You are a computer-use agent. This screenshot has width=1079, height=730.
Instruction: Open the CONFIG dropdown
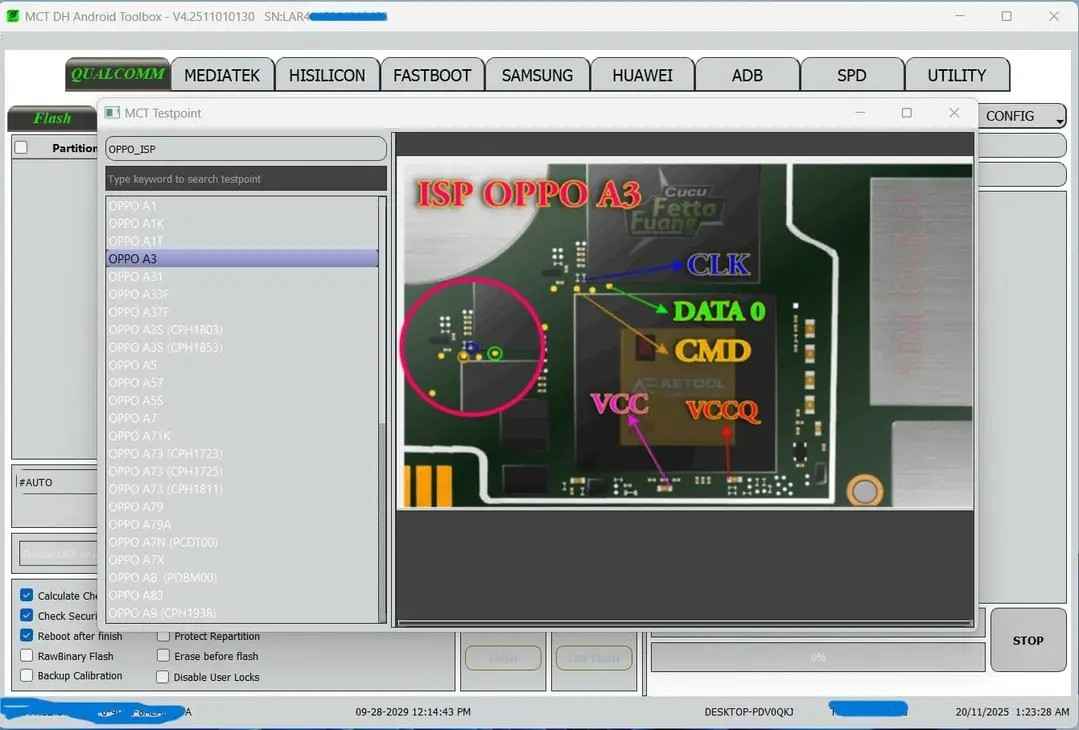pyautogui.click(x=1021, y=116)
